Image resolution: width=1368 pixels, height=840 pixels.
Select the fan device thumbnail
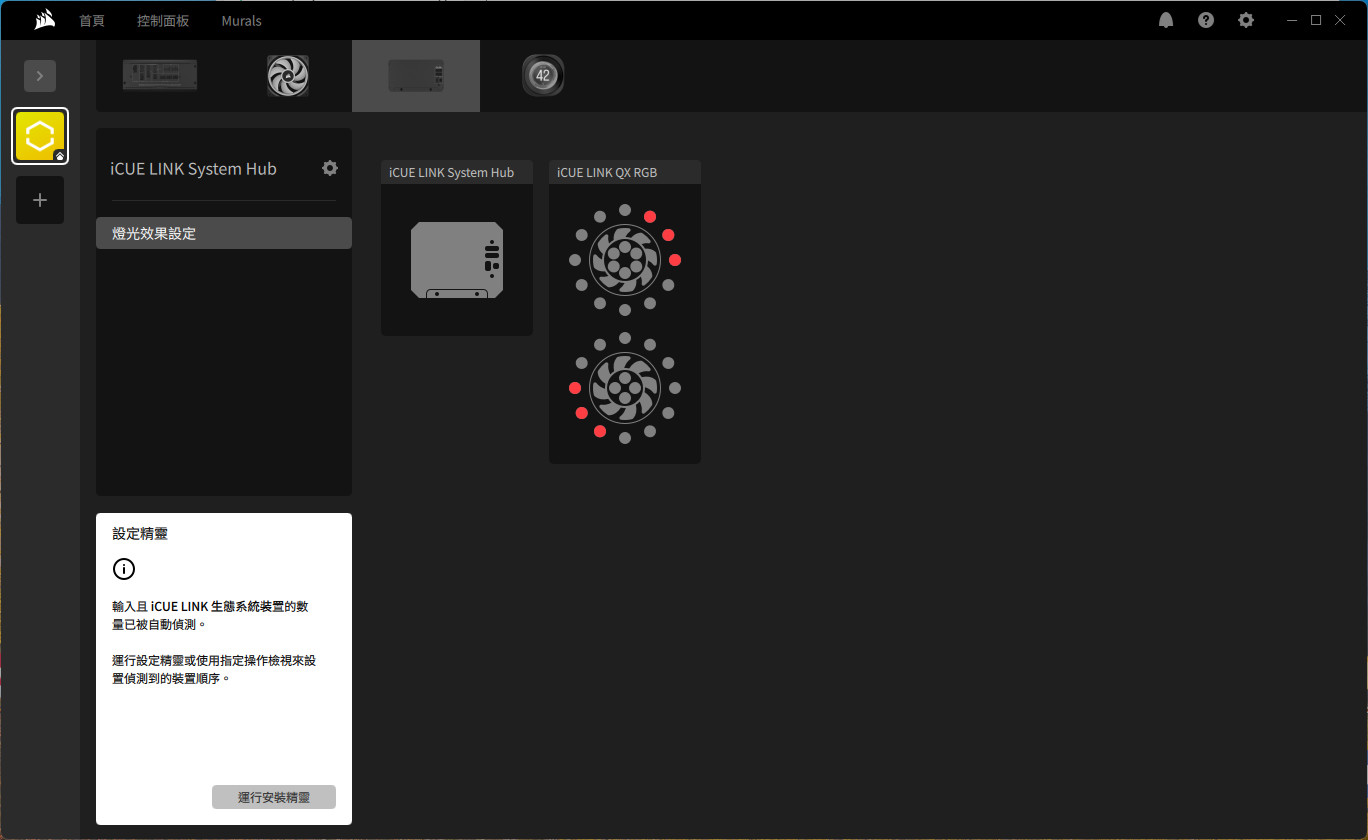click(288, 75)
